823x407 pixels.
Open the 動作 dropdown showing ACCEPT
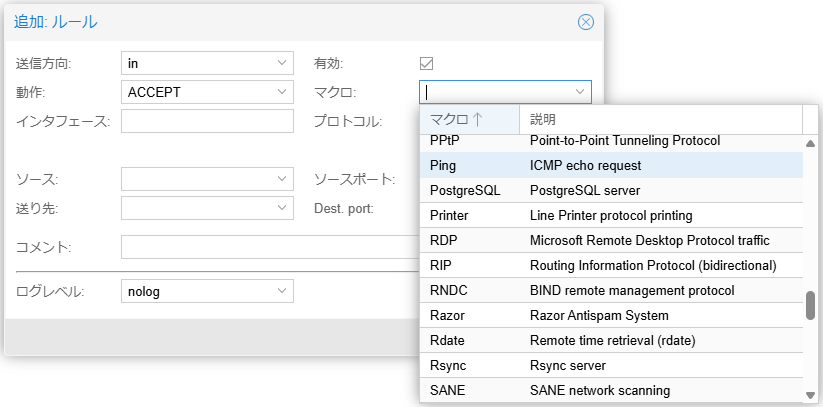point(282,92)
